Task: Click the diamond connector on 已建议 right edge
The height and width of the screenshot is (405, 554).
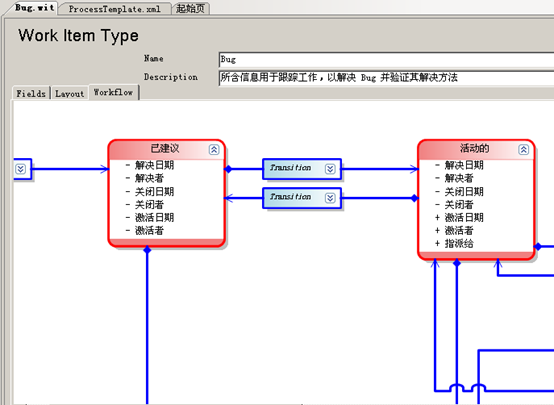Action: [228, 169]
